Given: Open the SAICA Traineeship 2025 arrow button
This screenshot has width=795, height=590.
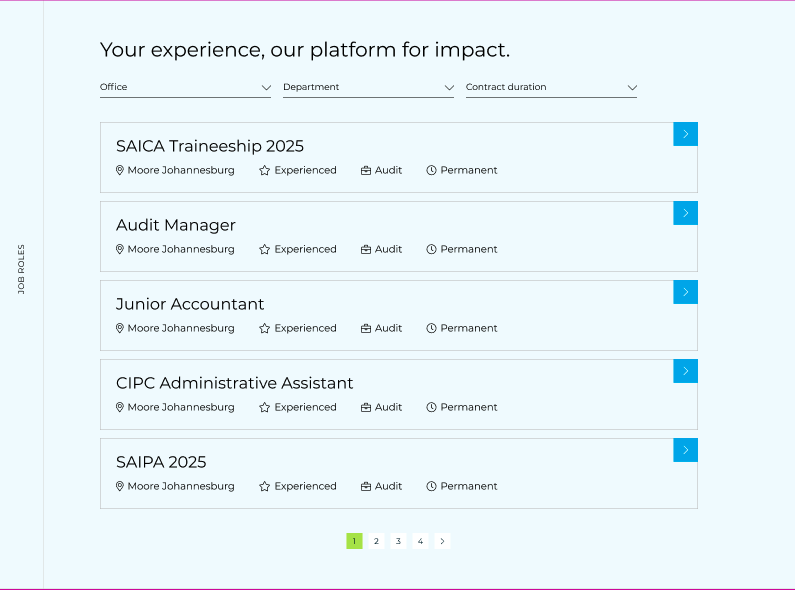Looking at the screenshot, I should (685, 134).
